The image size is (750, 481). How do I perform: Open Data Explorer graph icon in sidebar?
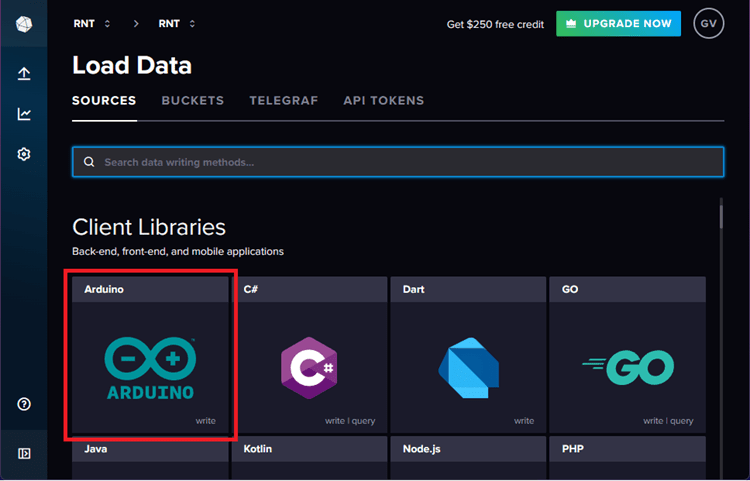point(24,114)
